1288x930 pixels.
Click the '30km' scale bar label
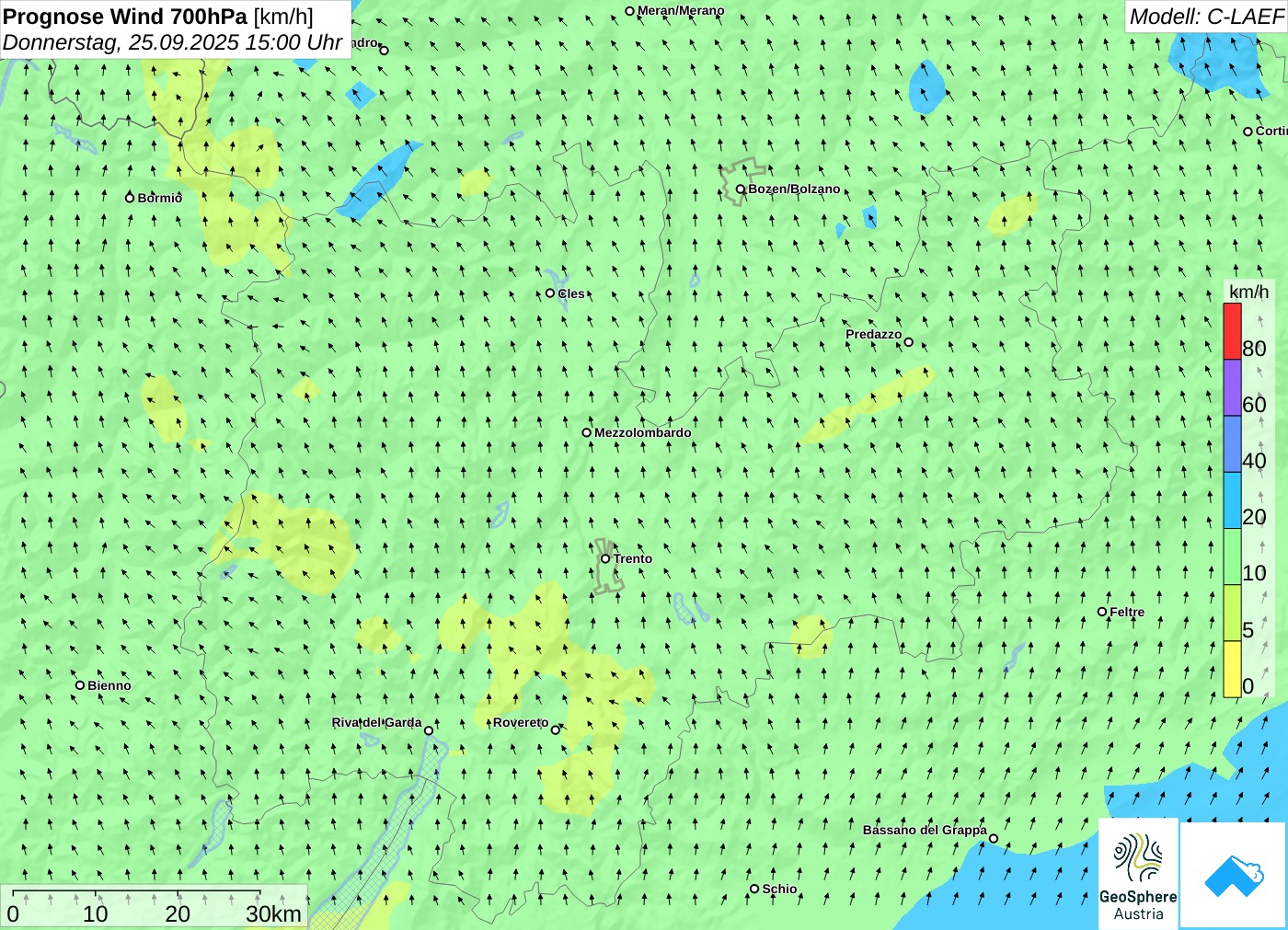(273, 913)
